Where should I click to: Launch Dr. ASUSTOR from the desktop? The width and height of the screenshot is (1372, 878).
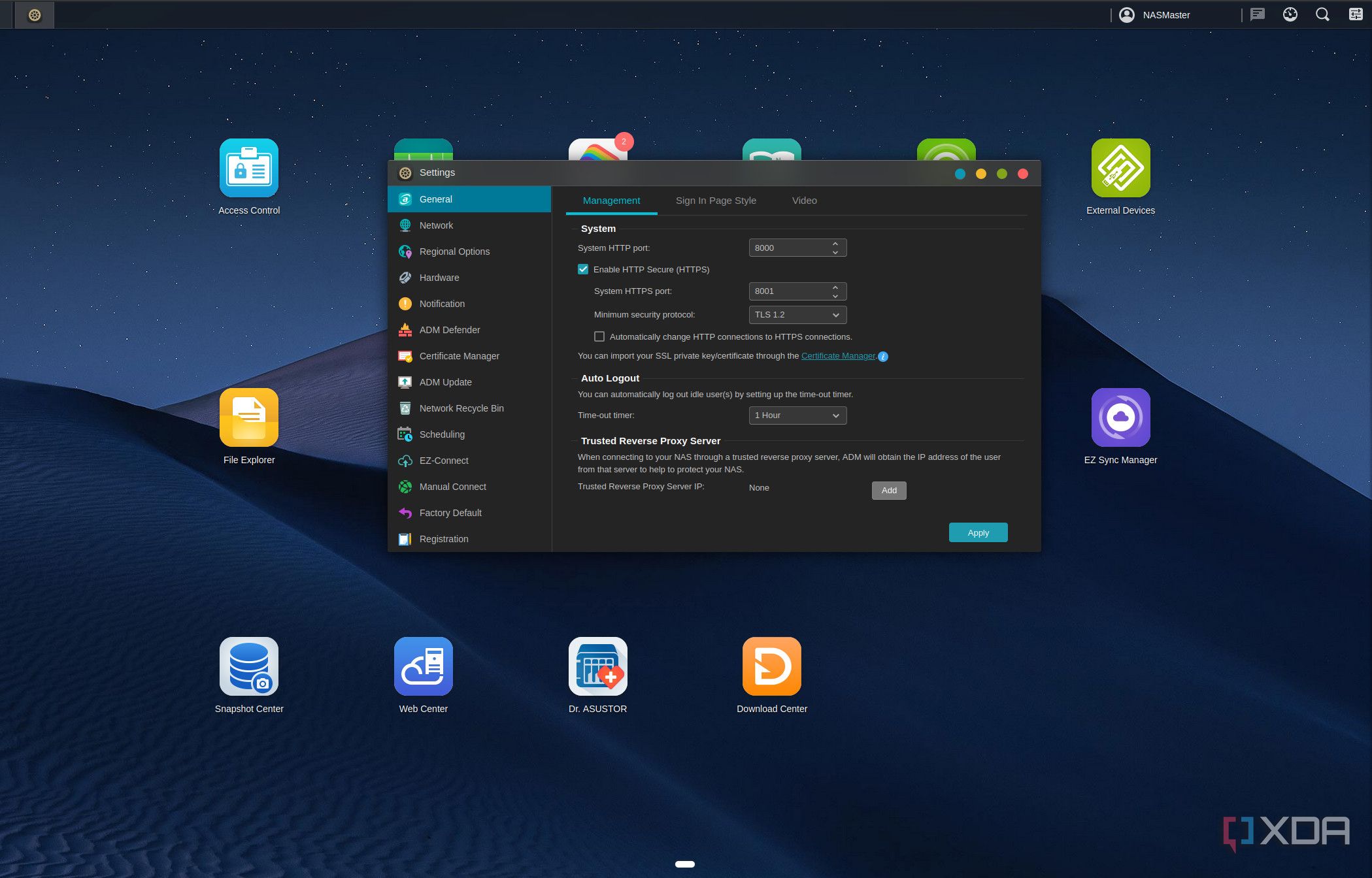coord(597,666)
